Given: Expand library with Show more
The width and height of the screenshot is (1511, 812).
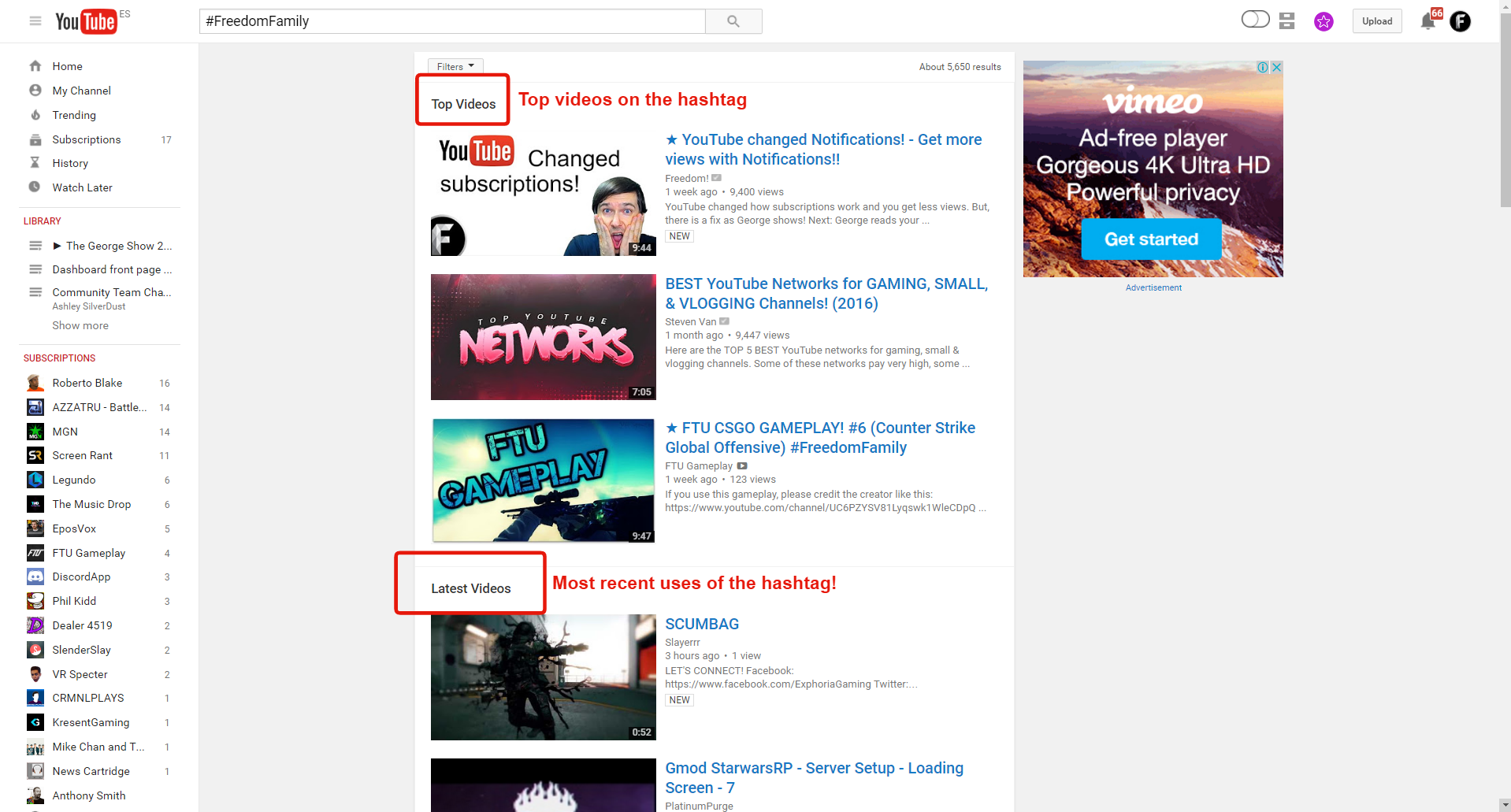Looking at the screenshot, I should click(x=80, y=325).
